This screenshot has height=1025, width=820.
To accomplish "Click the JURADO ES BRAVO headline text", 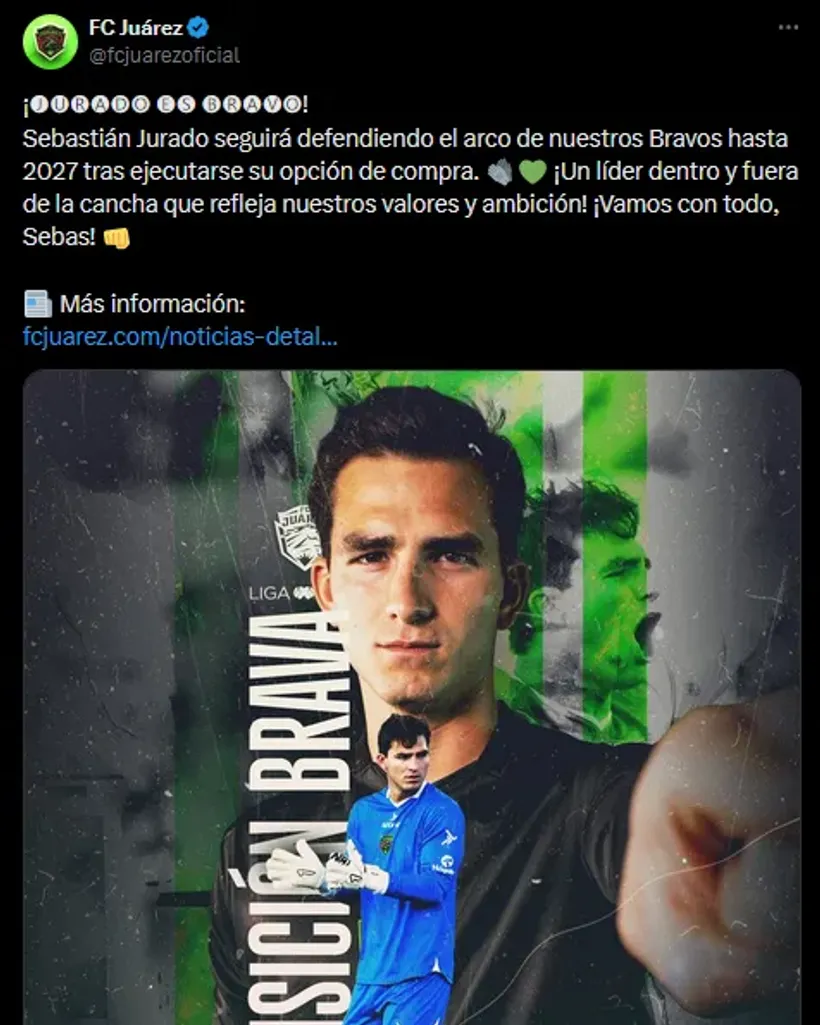I will (165, 105).
